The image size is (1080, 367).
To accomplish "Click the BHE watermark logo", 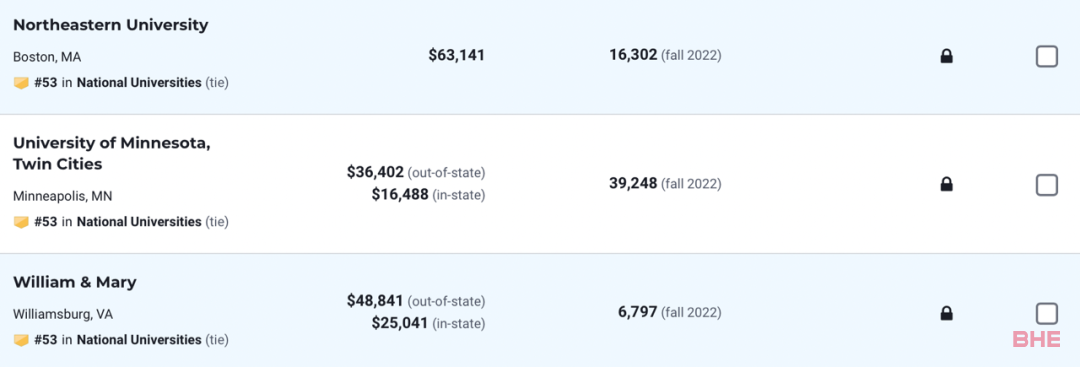I will point(1036,339).
